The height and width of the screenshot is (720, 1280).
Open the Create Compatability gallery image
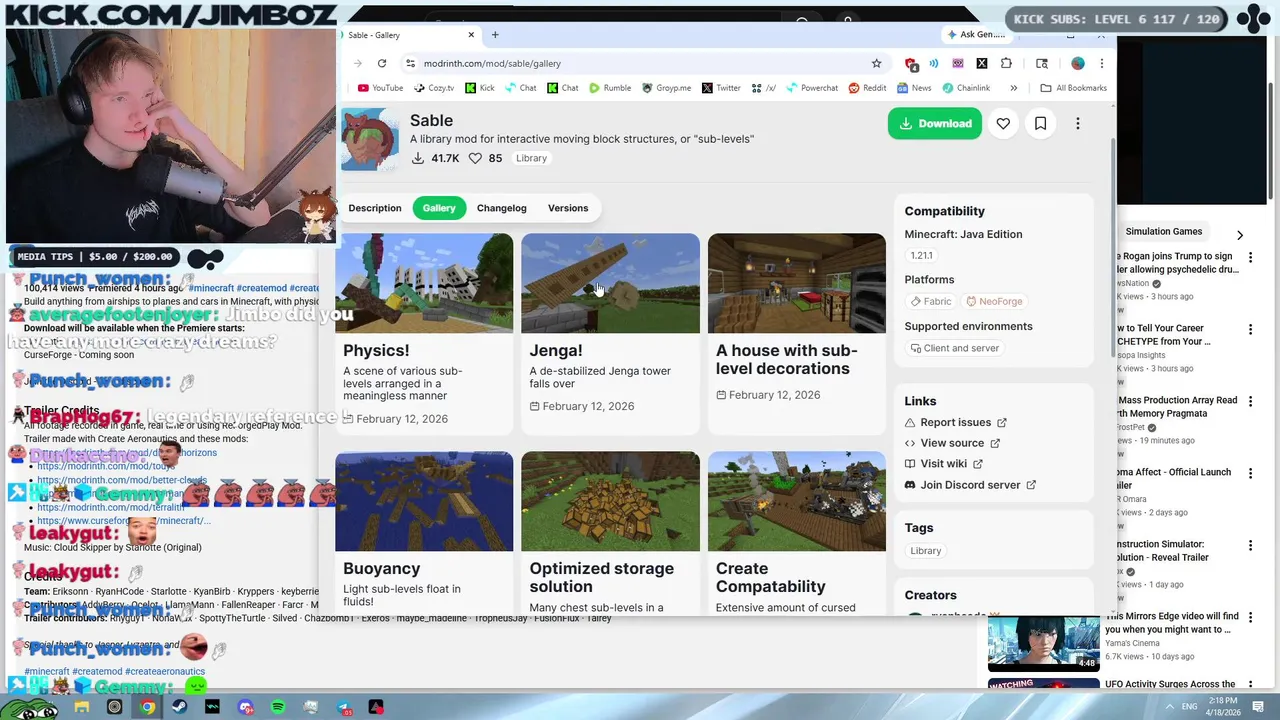[796, 501]
